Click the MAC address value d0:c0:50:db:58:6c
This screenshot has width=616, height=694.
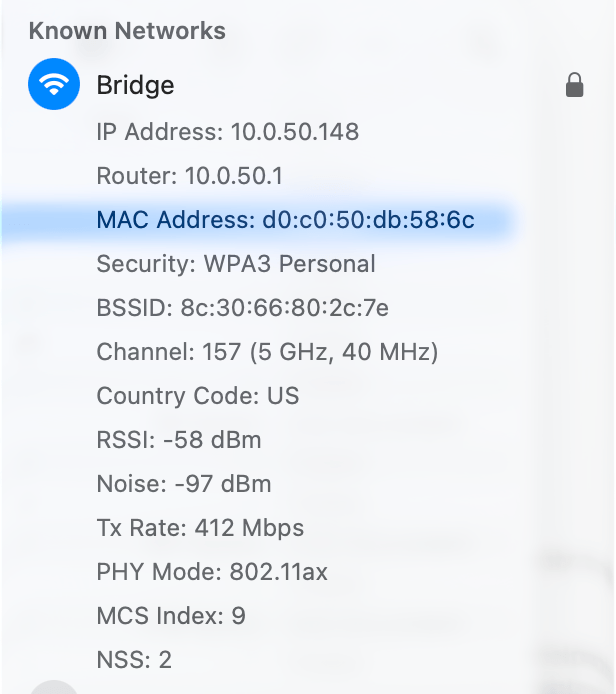tap(368, 220)
